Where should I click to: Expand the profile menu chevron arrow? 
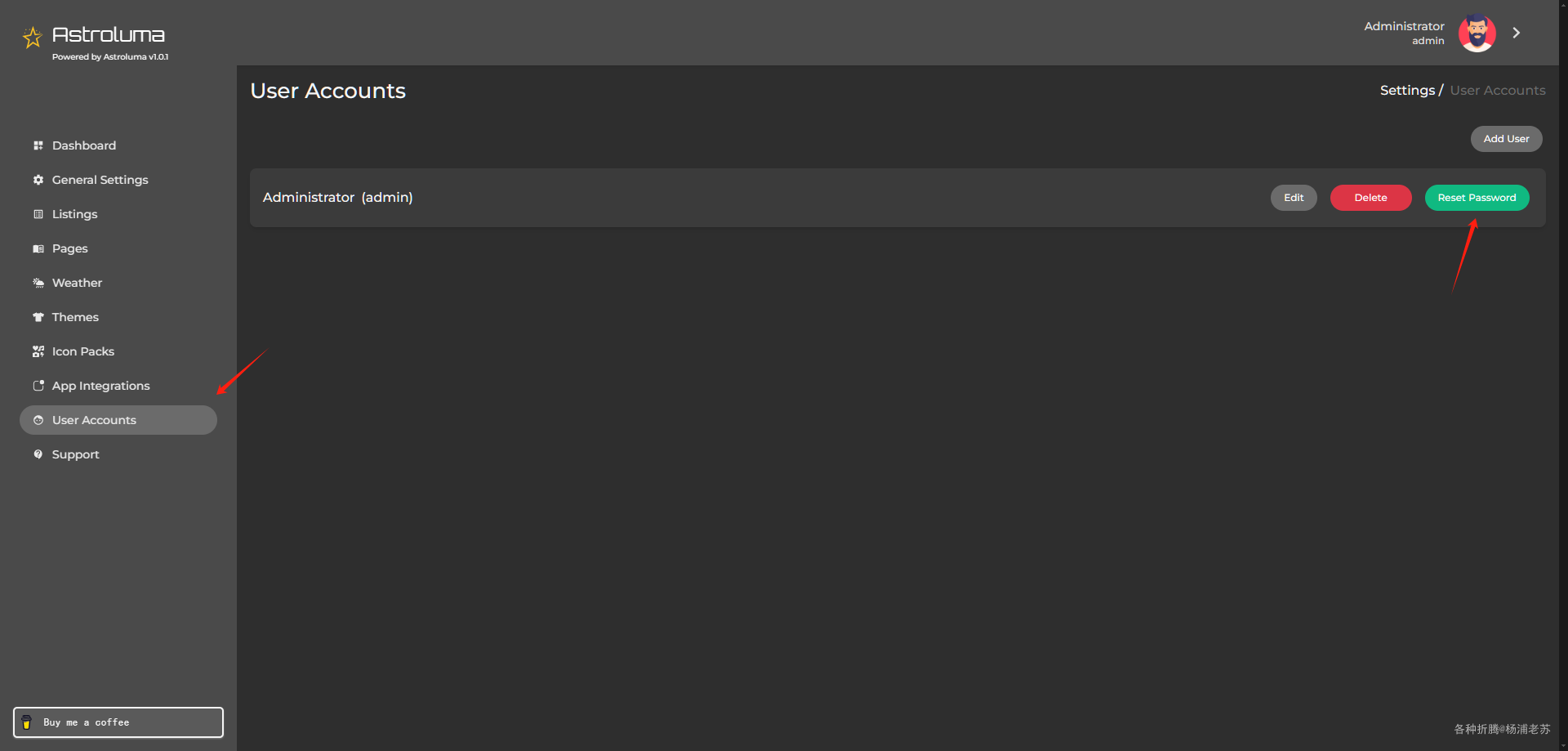[1517, 33]
